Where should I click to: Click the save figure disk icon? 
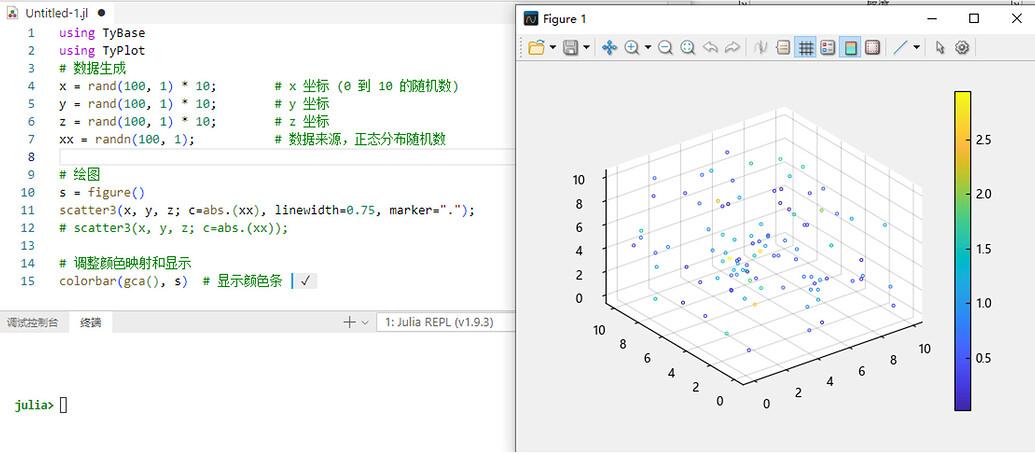571,48
